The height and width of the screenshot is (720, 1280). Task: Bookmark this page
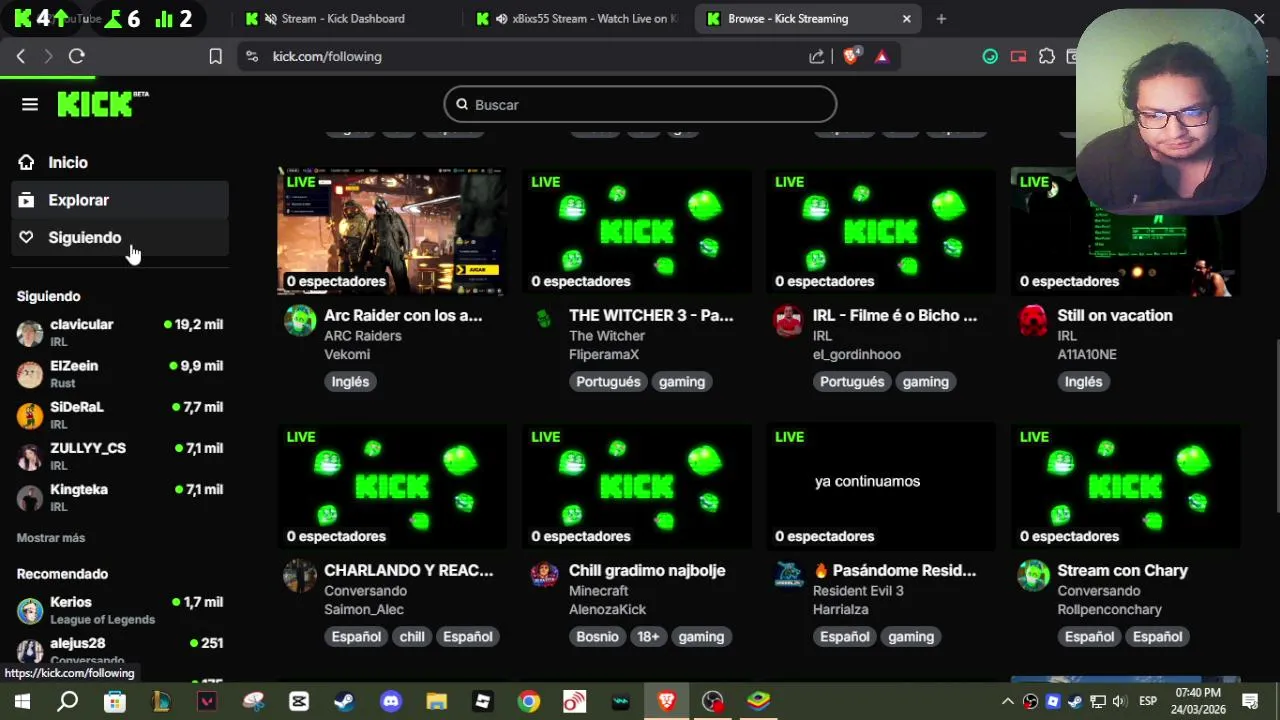point(215,56)
